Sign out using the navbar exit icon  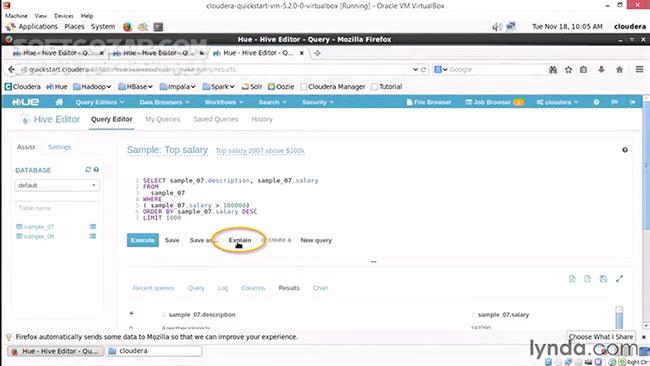click(632, 102)
